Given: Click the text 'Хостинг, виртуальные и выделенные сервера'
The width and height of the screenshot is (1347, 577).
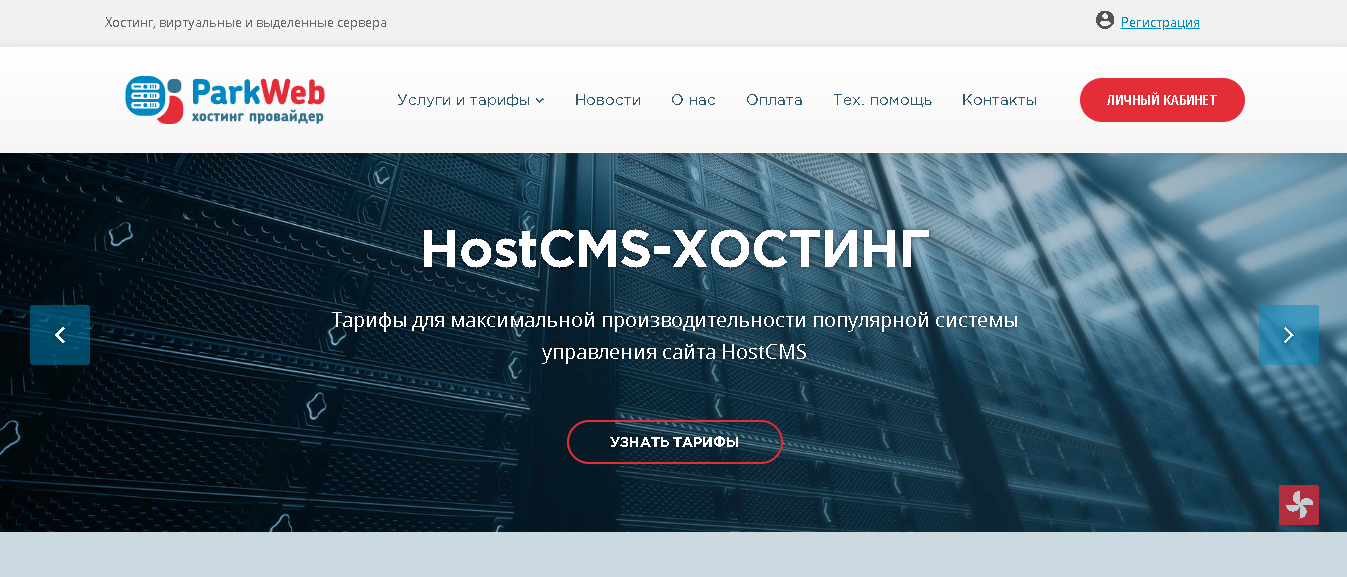Looking at the screenshot, I should [246, 22].
